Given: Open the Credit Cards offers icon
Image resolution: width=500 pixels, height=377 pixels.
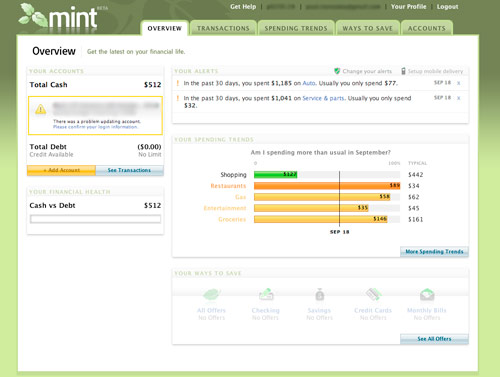Looking at the screenshot, I should pyautogui.click(x=373, y=294).
